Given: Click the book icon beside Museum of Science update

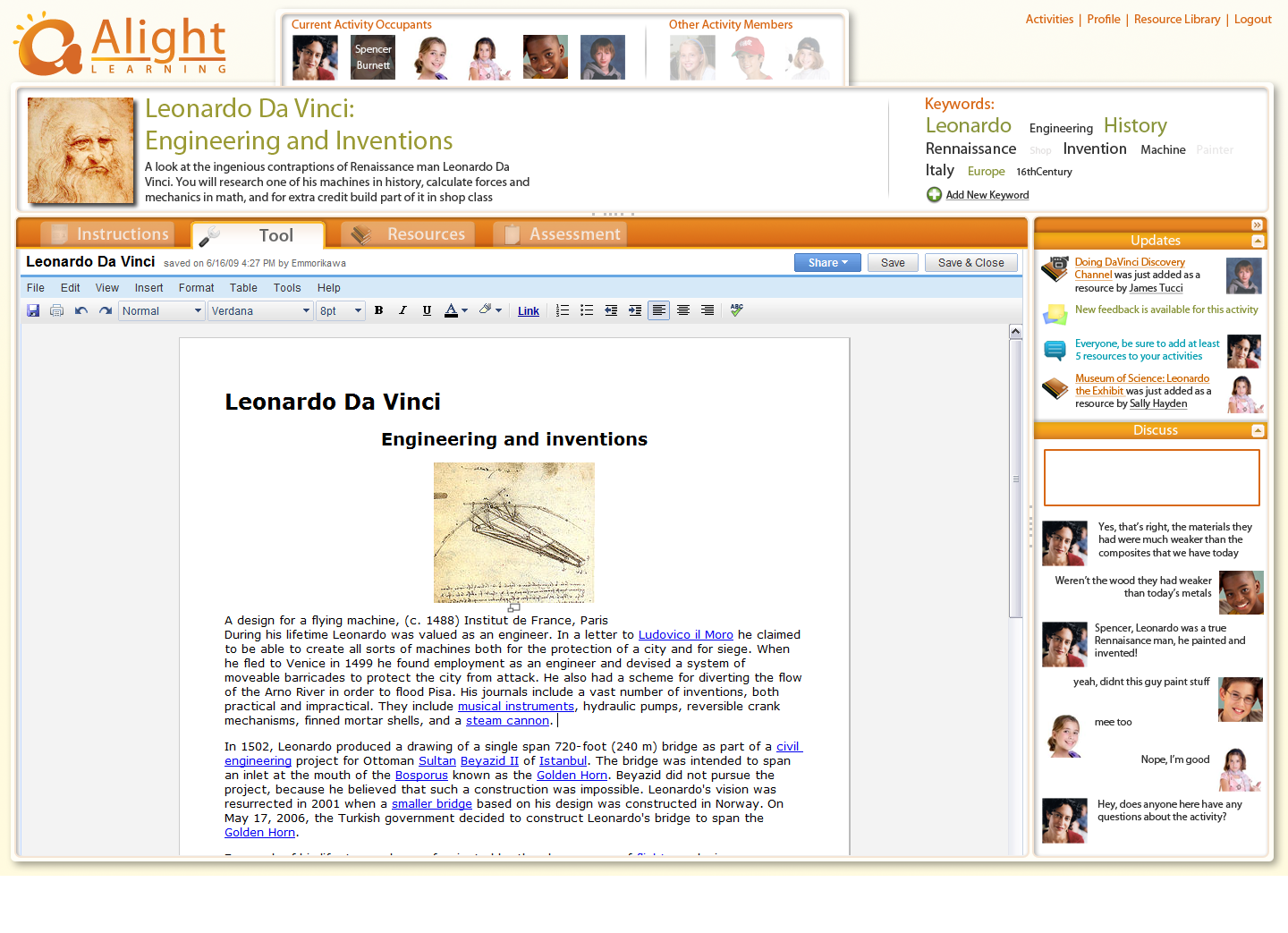Looking at the screenshot, I should pyautogui.click(x=1055, y=388).
